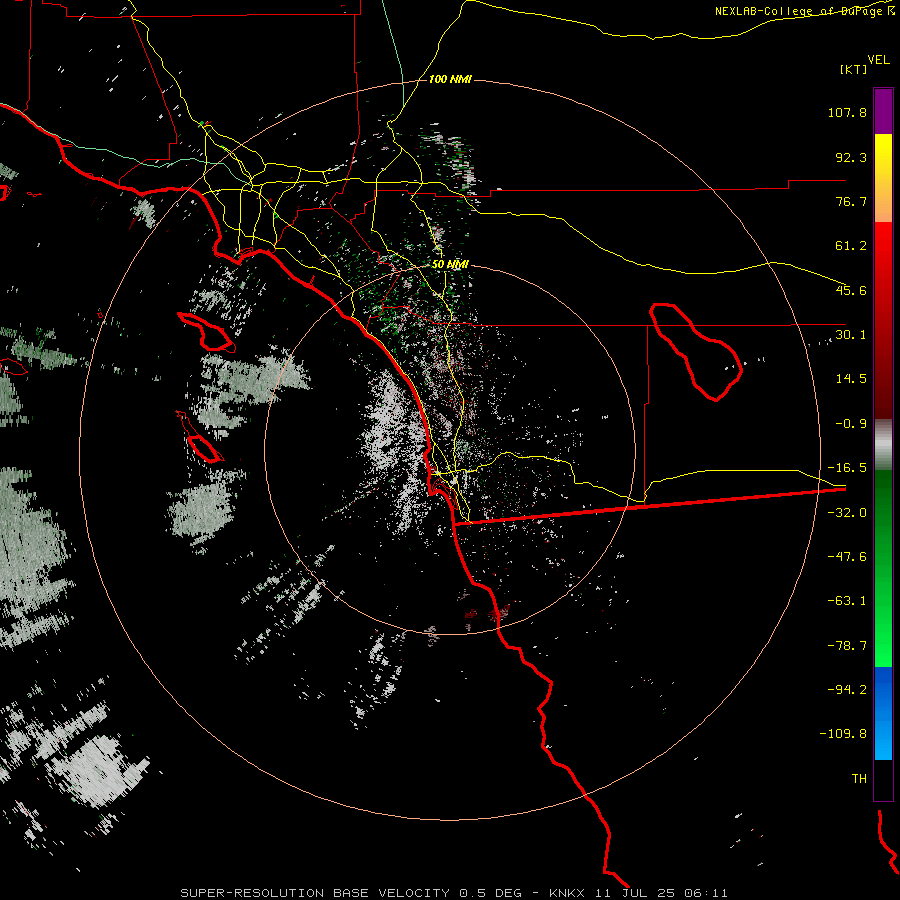This screenshot has height=900, width=900.
Task: Pick the blue segment of the color bar
Action: [883, 713]
